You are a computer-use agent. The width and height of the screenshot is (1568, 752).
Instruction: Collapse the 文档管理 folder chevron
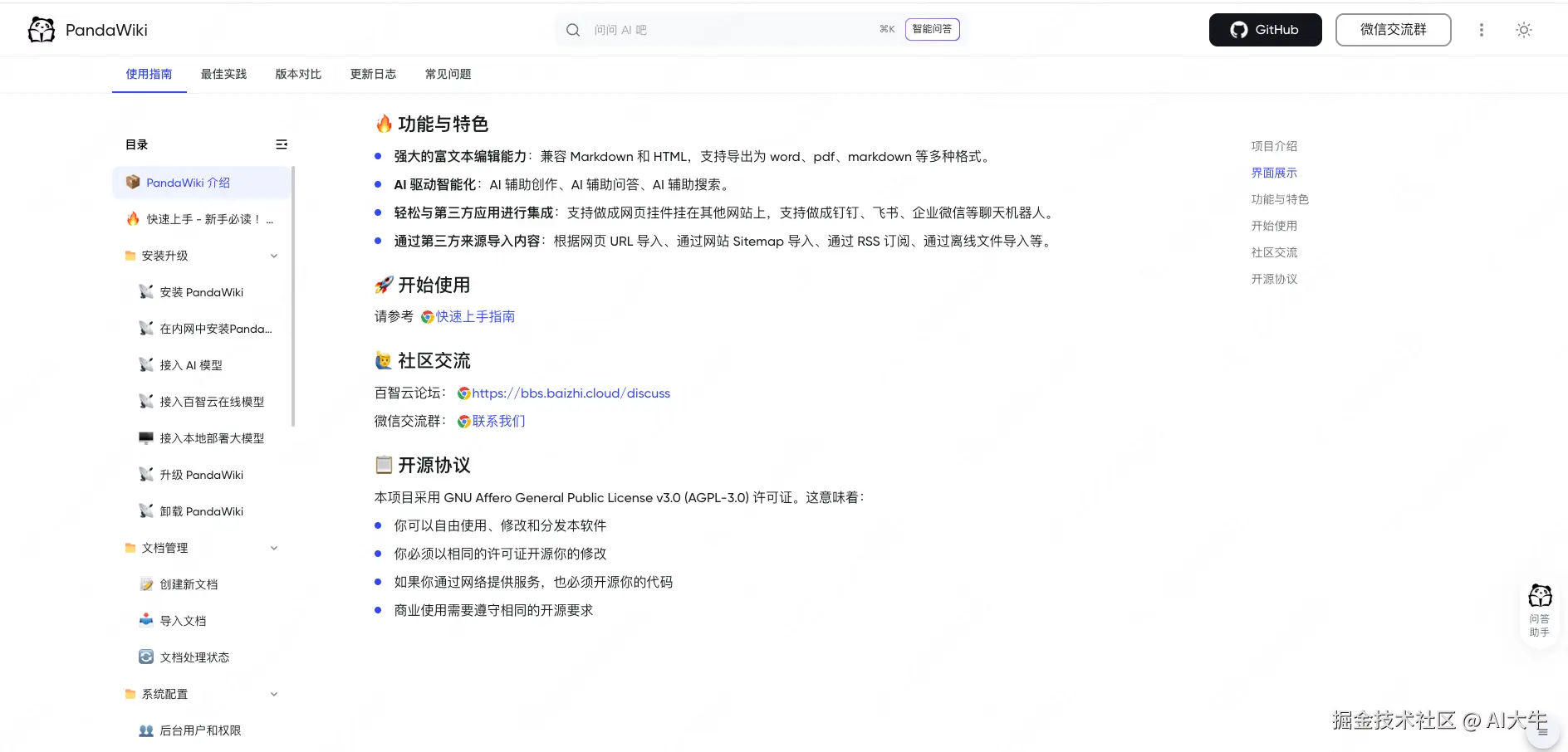(x=274, y=548)
